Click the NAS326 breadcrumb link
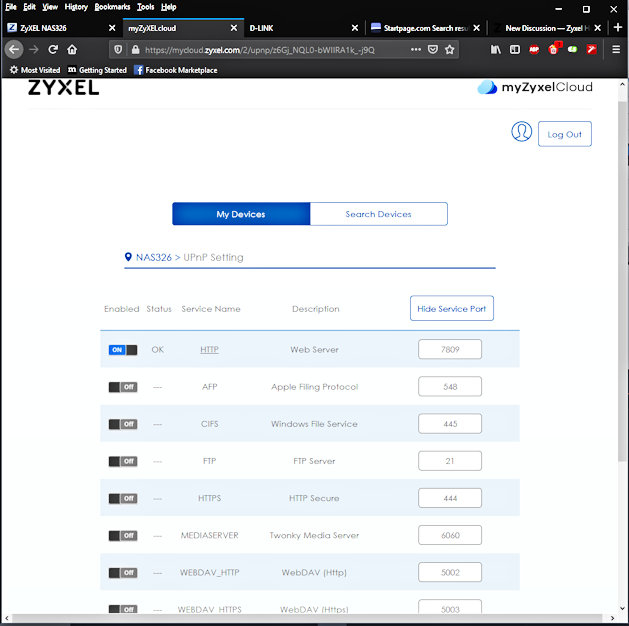Image resolution: width=629 pixels, height=626 pixels. [154, 257]
